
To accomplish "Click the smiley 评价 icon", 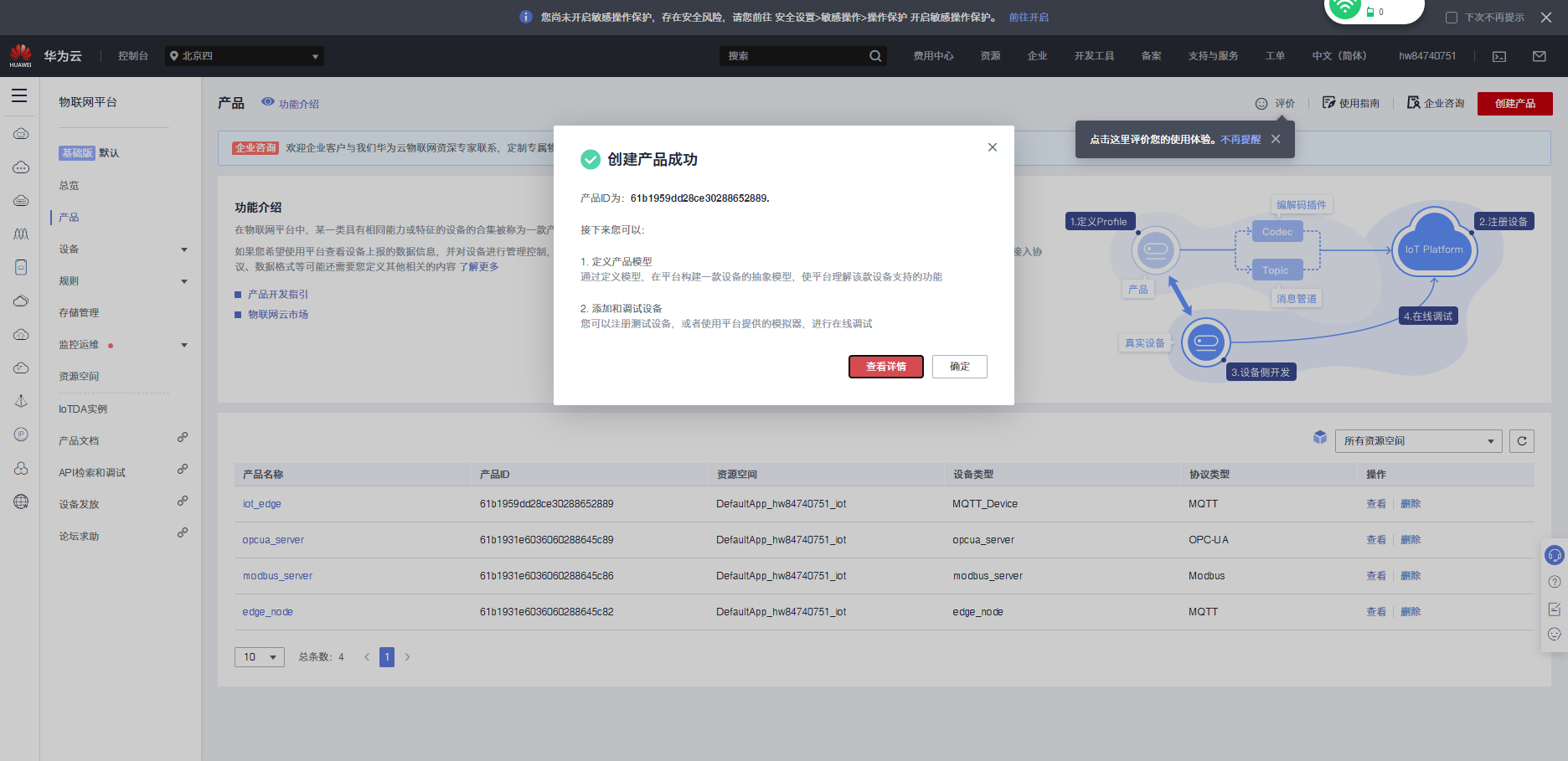I will click(x=1261, y=104).
